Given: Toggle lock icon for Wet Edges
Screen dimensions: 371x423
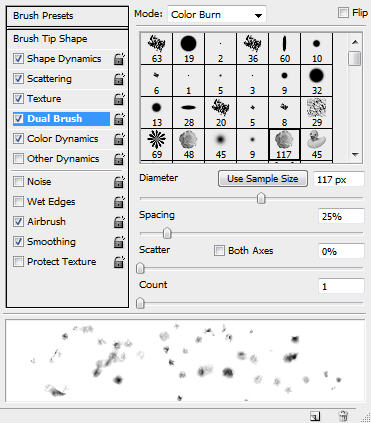Looking at the screenshot, I should pyautogui.click(x=119, y=202).
